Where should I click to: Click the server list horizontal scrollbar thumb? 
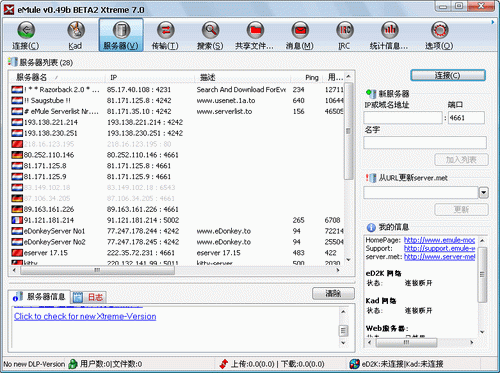click(97, 270)
